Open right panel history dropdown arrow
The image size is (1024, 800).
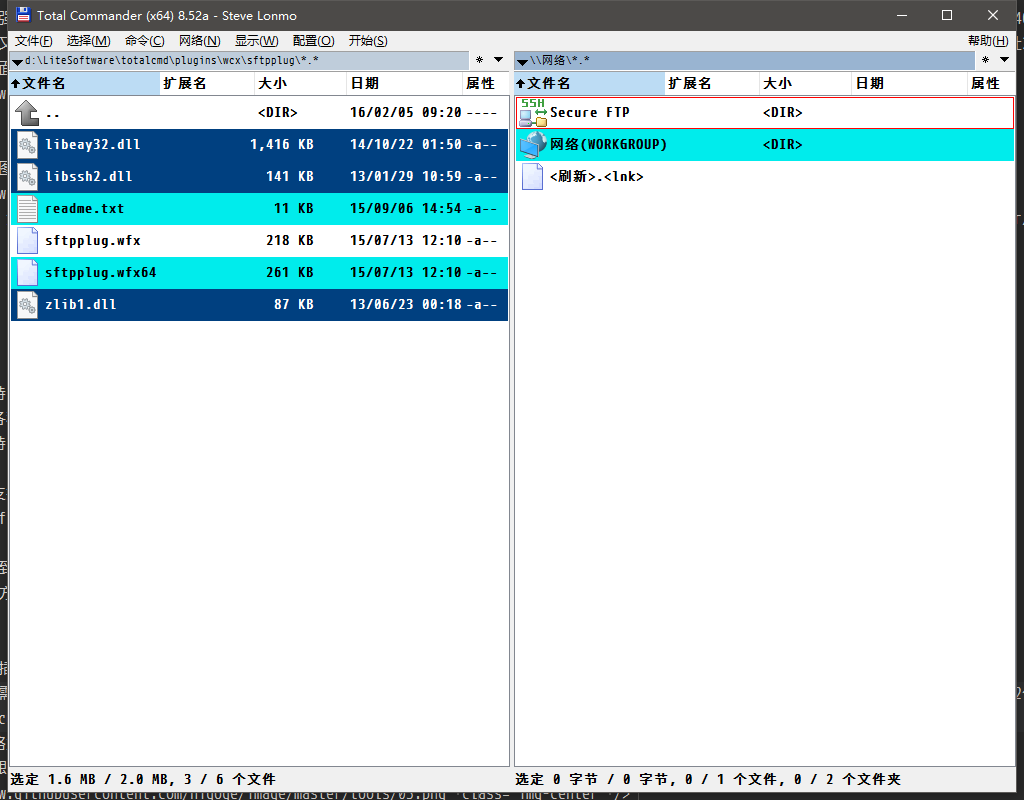click(x=1004, y=59)
